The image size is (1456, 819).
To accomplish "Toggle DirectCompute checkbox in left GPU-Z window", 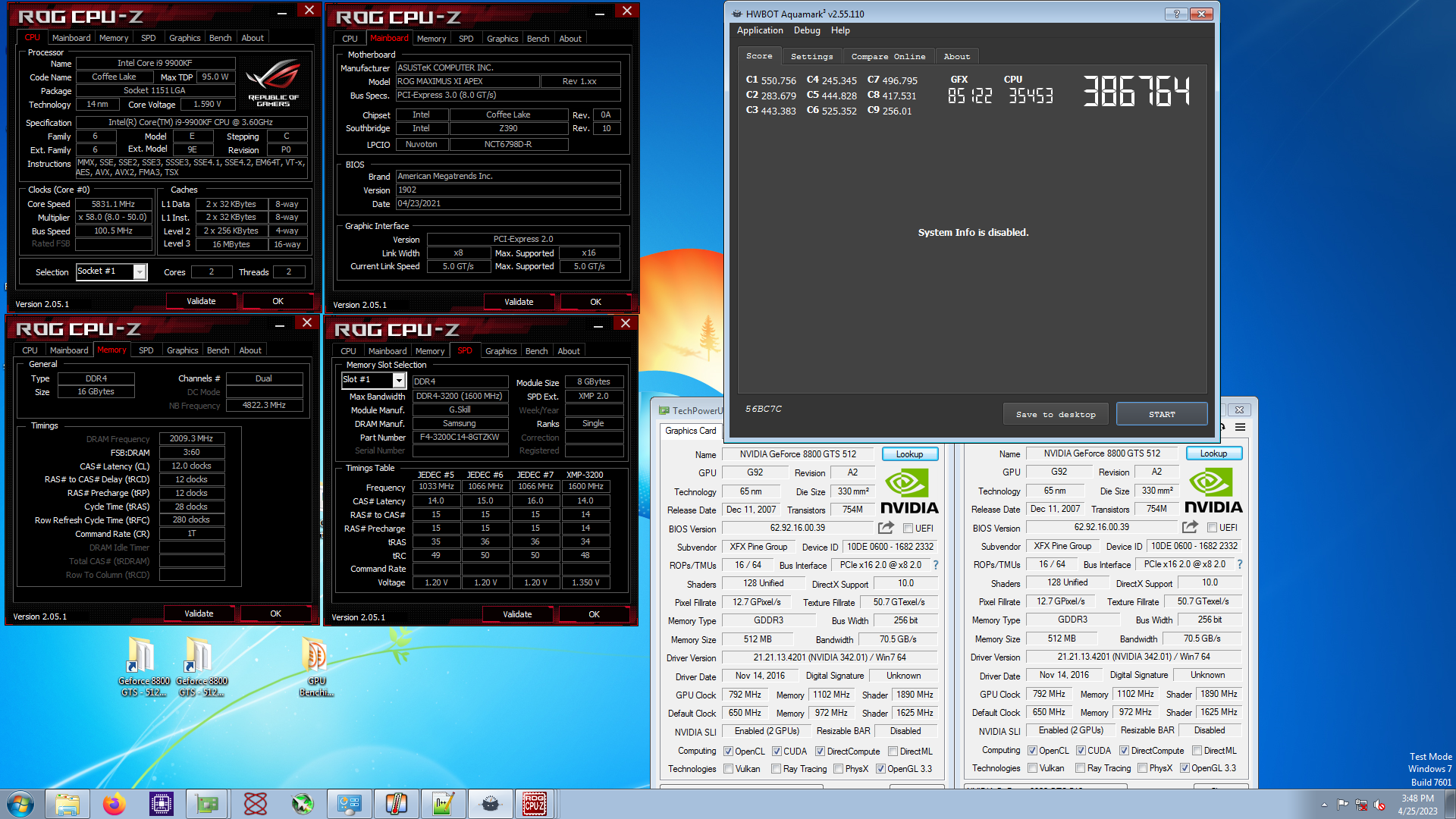I will point(820,752).
